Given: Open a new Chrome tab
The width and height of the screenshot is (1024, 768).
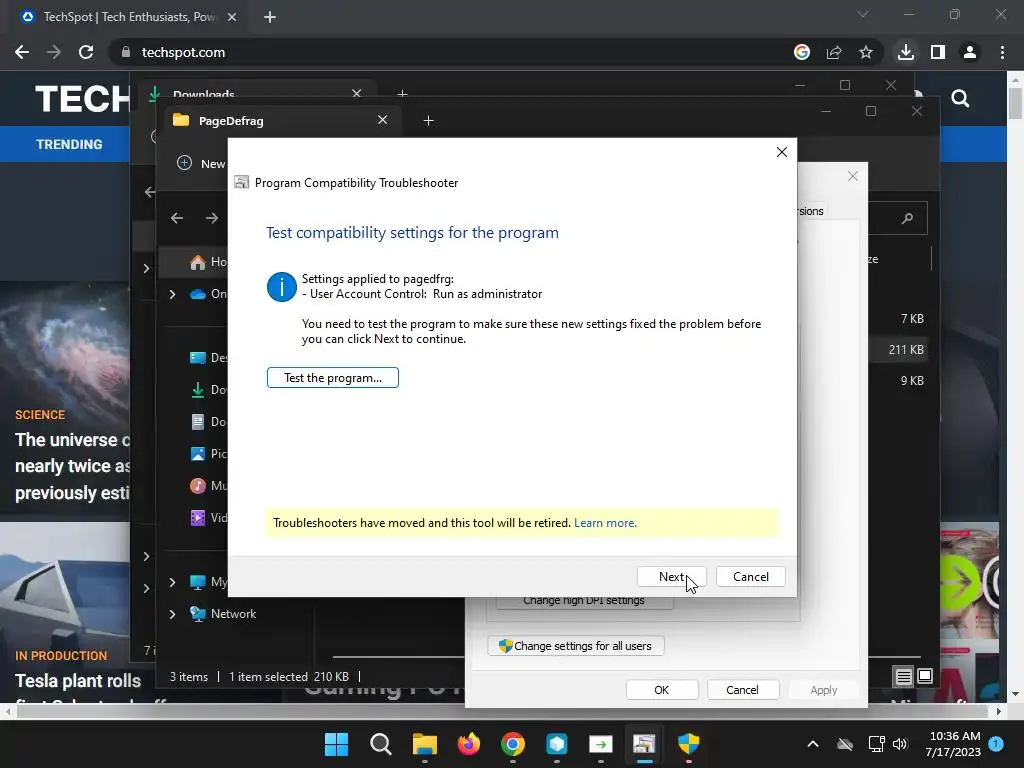Looking at the screenshot, I should (x=270, y=17).
